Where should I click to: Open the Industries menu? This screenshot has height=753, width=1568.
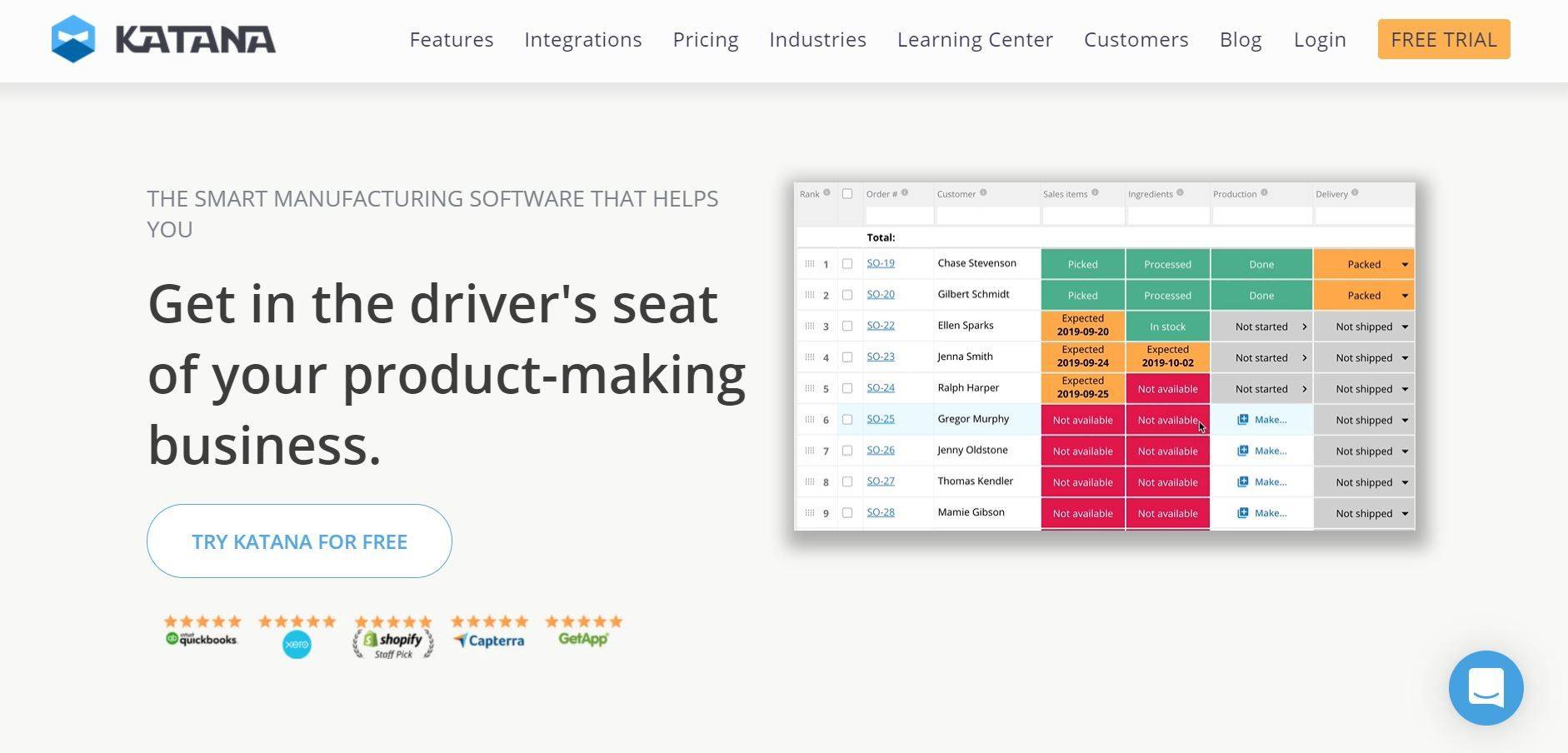coord(817,39)
